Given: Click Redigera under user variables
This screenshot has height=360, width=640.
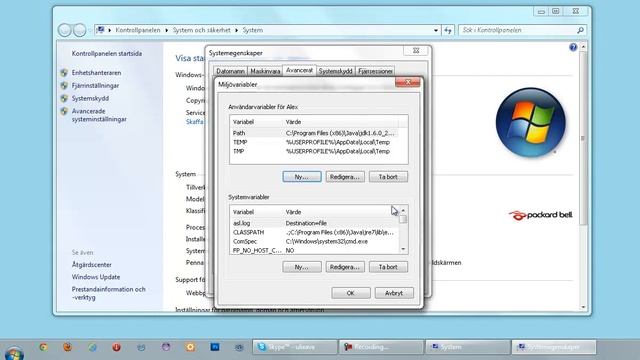Looking at the screenshot, I should tap(345, 177).
